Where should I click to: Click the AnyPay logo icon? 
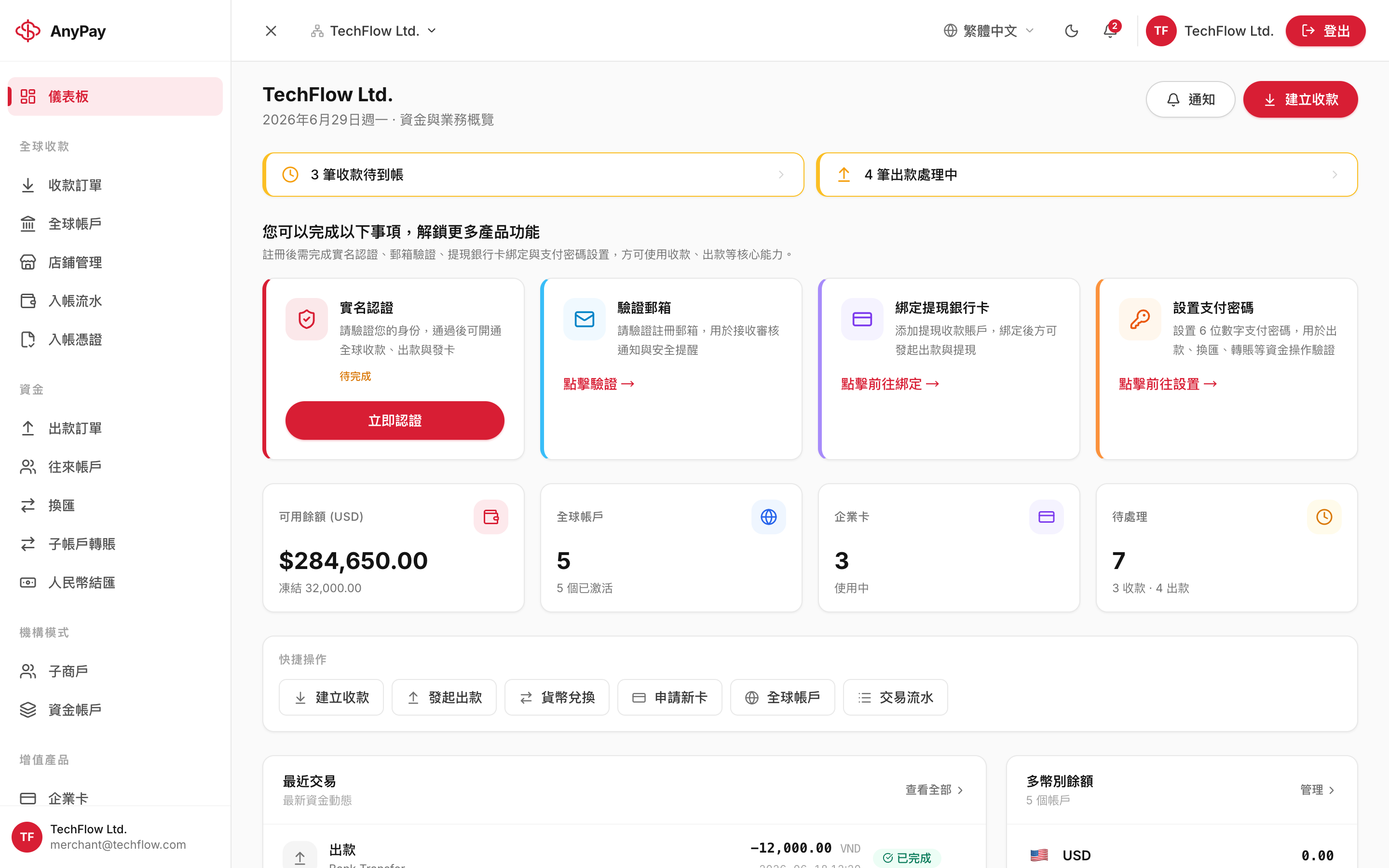(x=27, y=30)
